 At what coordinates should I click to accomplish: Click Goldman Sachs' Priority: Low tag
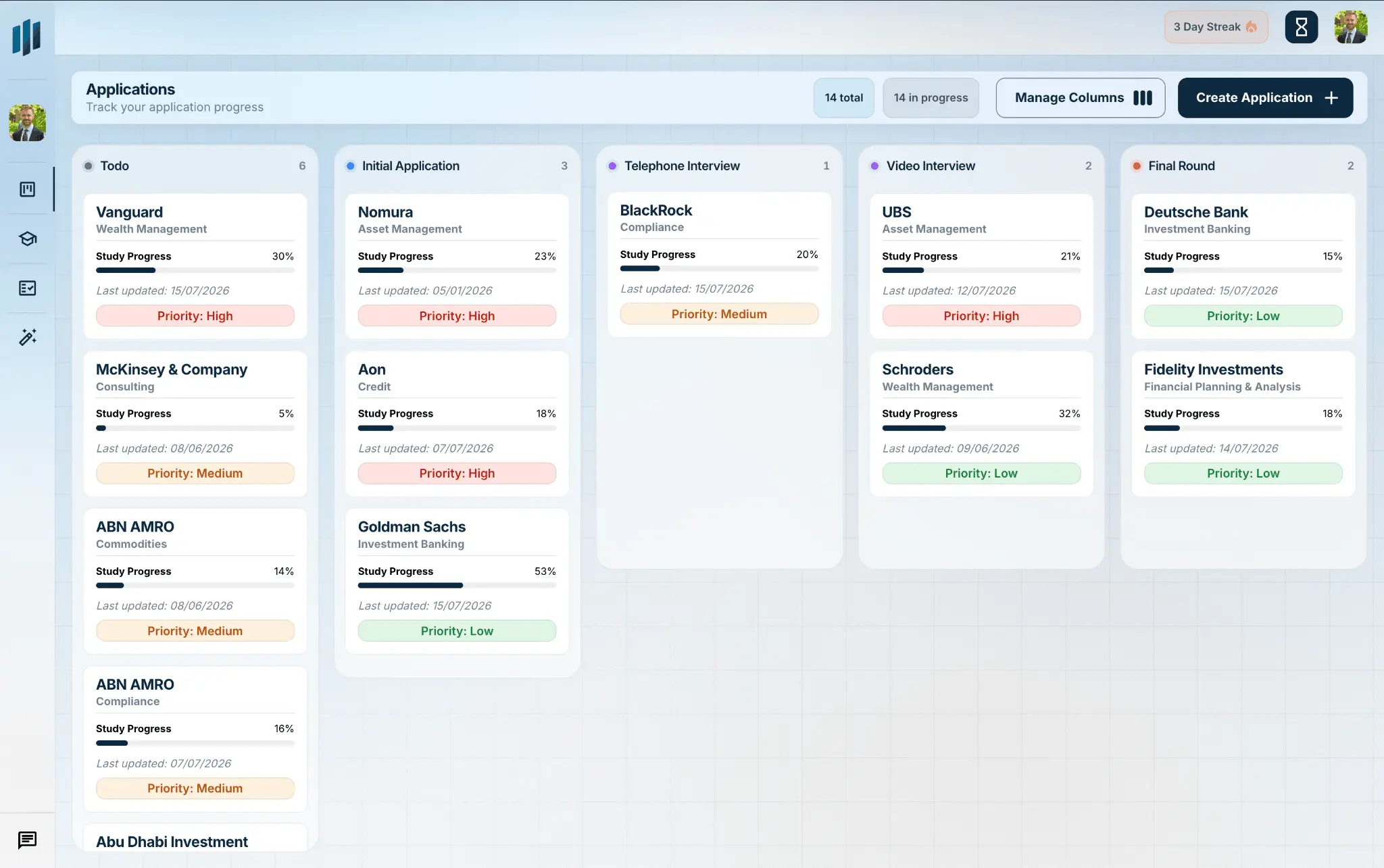[457, 630]
